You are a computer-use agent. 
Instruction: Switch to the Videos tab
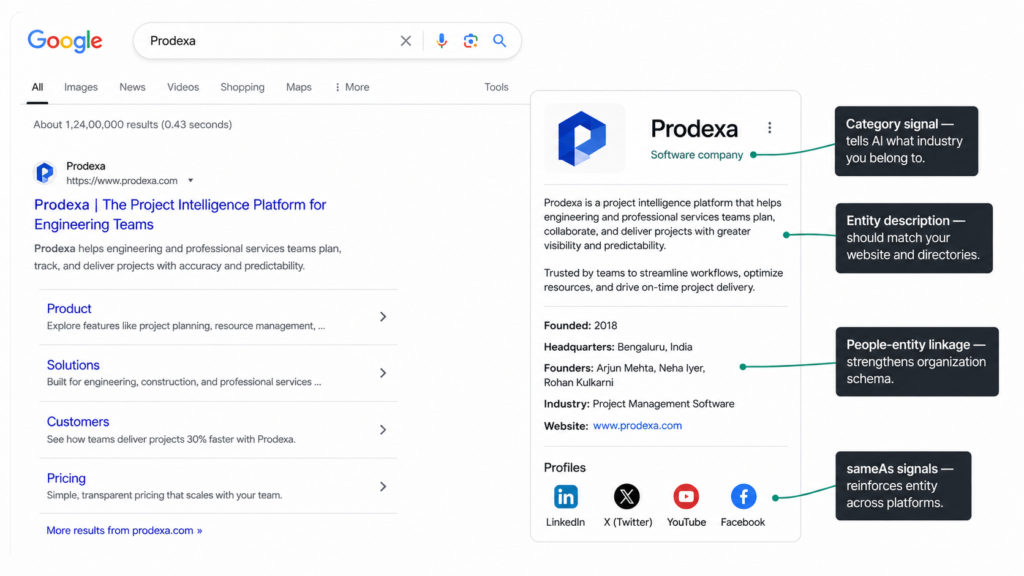[183, 88]
